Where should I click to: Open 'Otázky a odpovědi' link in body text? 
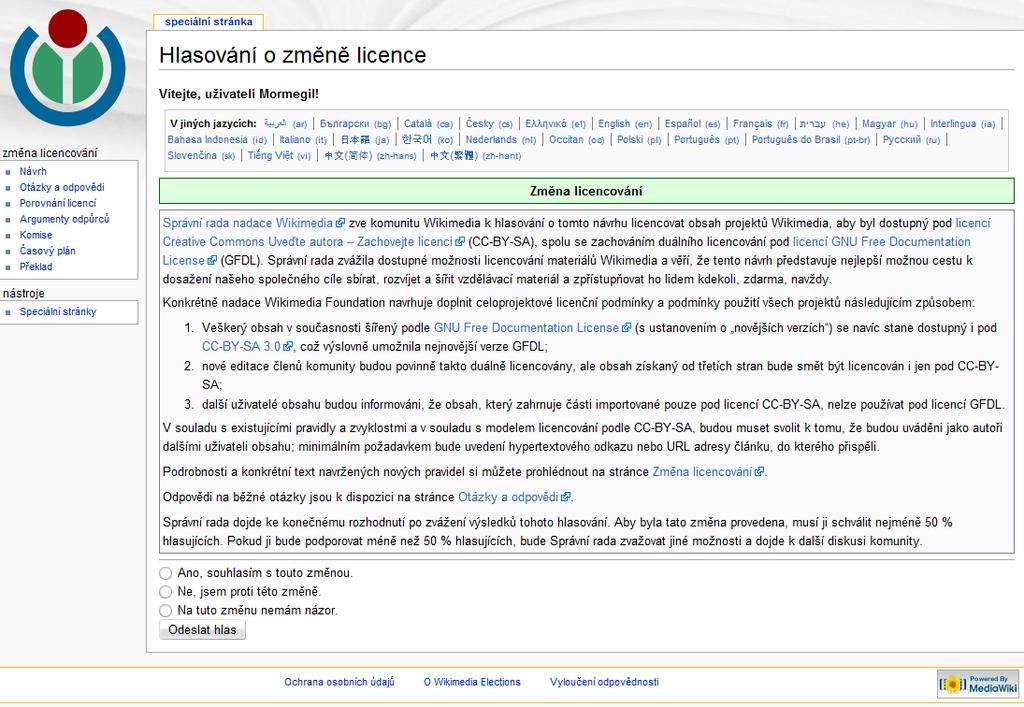tap(515, 497)
